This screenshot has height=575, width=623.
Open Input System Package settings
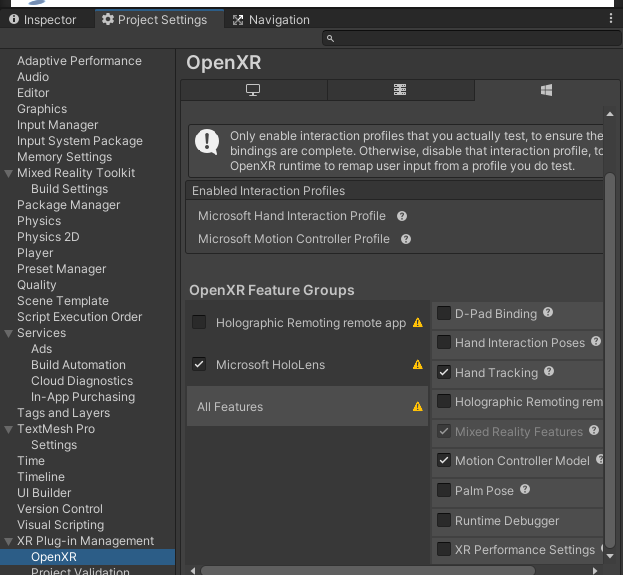click(80, 141)
